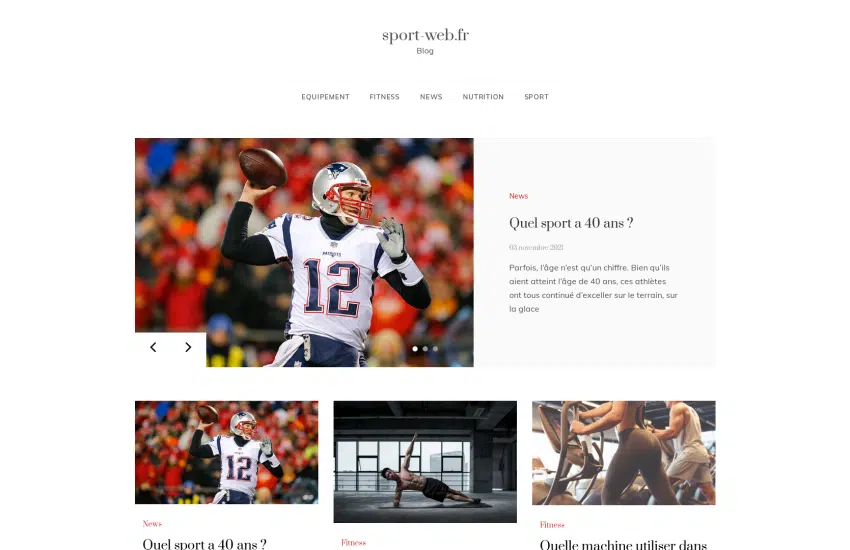Image resolution: width=850 pixels, height=550 pixels.
Task: Click Fitness tag under gym machines thumbnail
Action: point(552,525)
